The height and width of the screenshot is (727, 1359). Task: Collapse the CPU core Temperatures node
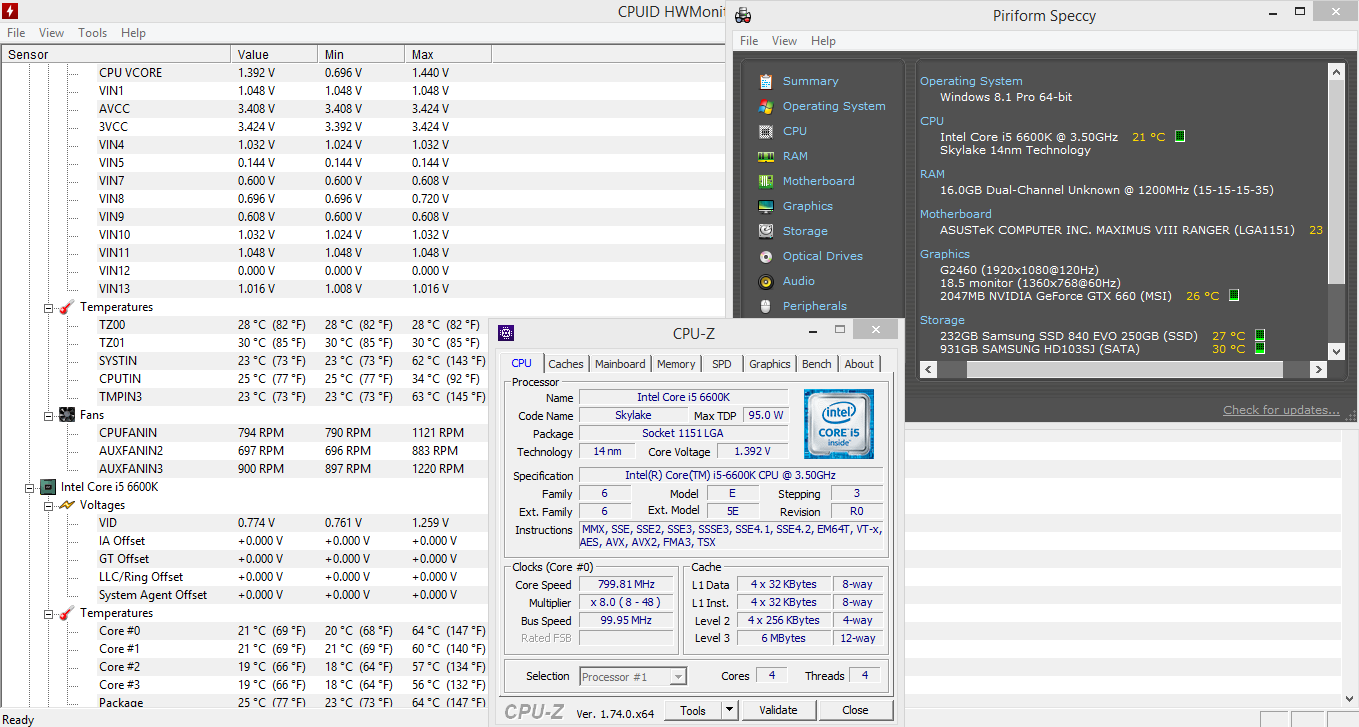pyautogui.click(x=48, y=613)
